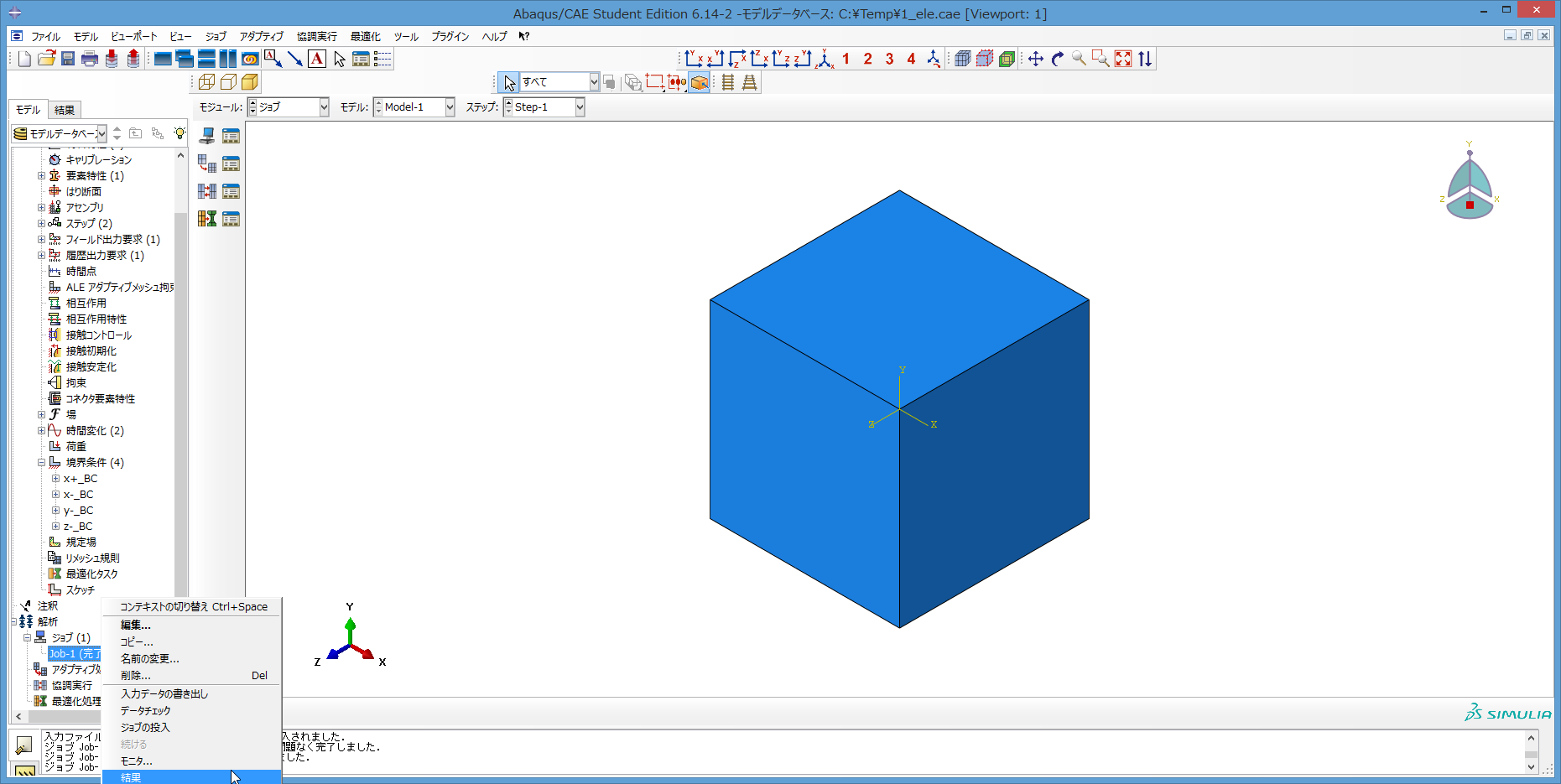This screenshot has width=1561, height=784.
Task: Expand the x+_BC boundary condition node
Action: [x=55, y=479]
